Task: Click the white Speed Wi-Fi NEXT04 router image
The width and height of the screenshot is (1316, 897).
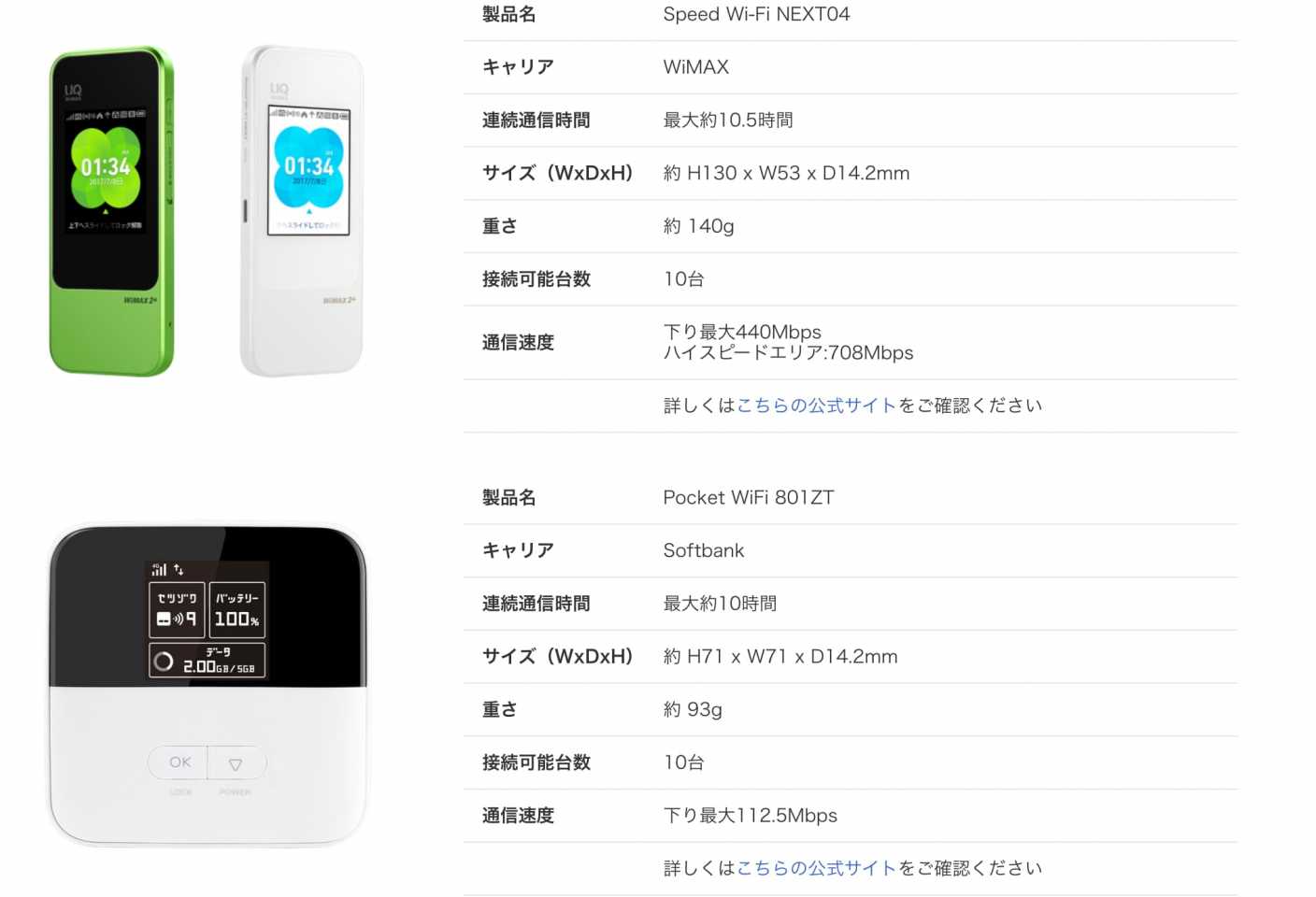Action: click(301, 211)
